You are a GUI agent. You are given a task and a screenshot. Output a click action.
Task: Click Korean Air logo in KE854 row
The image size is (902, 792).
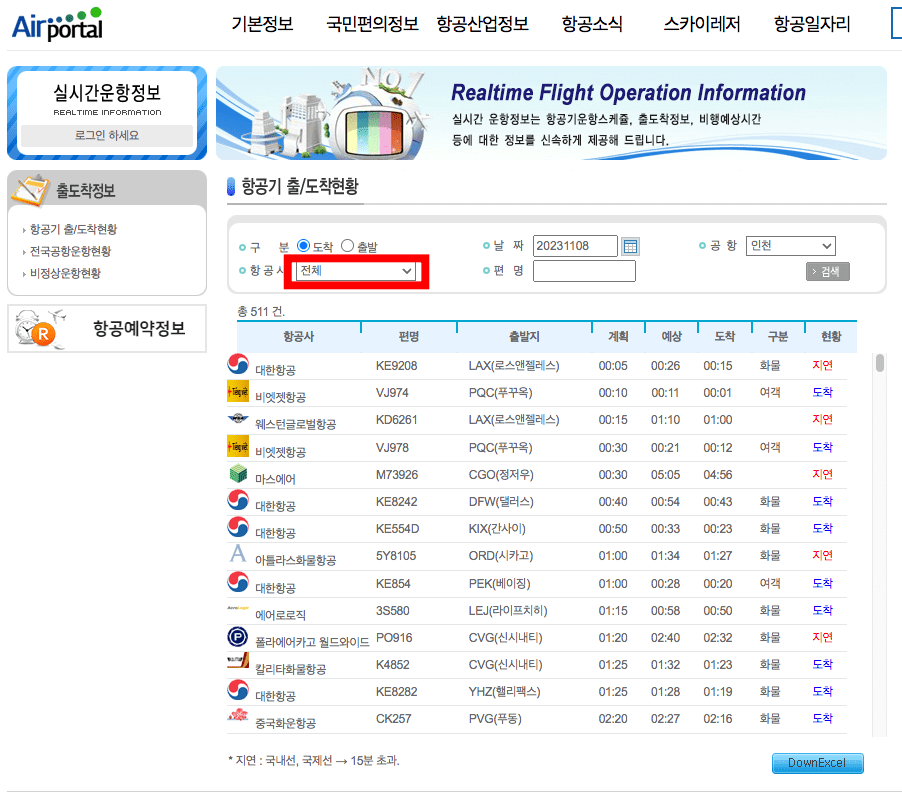(x=238, y=581)
